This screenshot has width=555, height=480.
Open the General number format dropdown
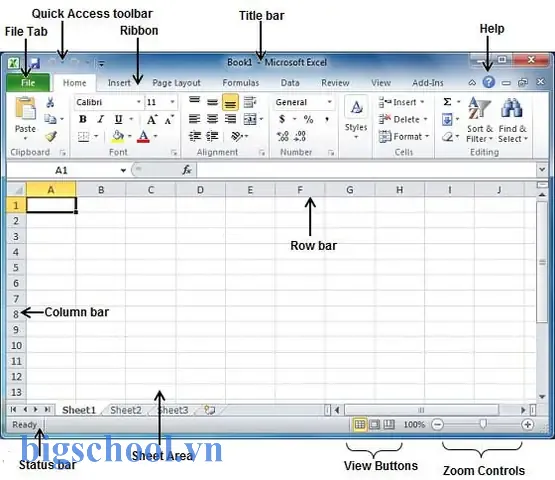(330, 102)
